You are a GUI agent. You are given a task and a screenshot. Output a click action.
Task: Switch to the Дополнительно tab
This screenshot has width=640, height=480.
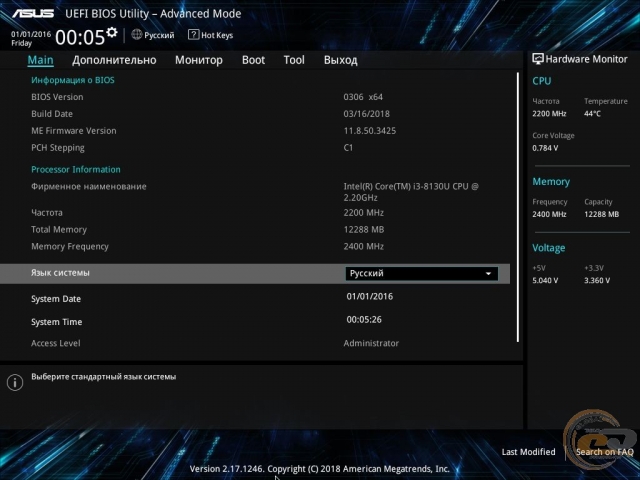click(x=114, y=60)
